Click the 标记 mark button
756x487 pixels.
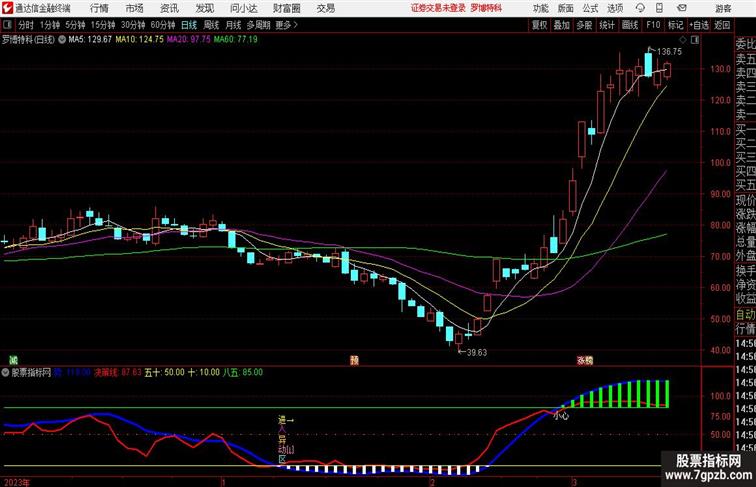[675, 25]
